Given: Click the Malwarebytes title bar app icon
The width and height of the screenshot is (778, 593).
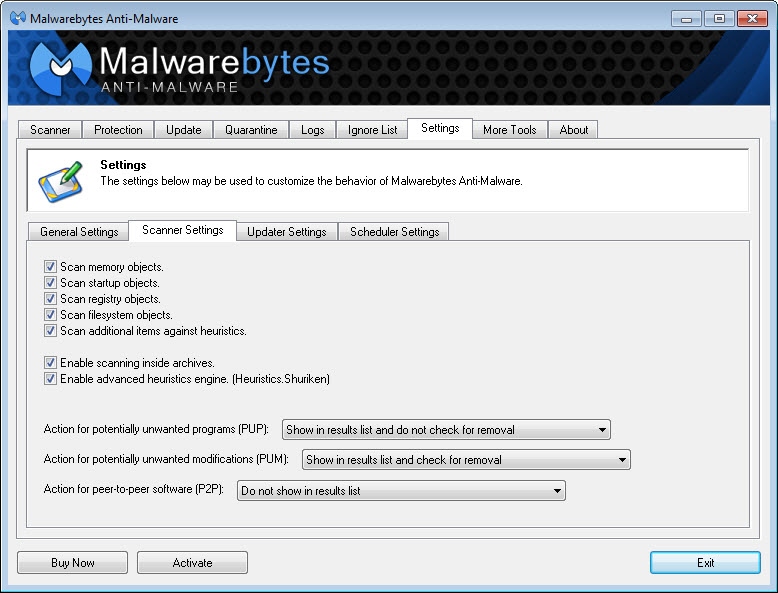Looking at the screenshot, I should [18, 18].
